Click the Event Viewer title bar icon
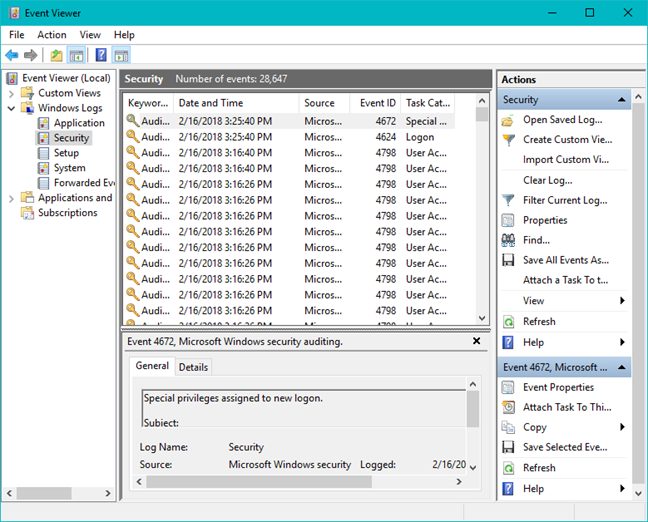Image resolution: width=648 pixels, height=522 pixels. [x=14, y=13]
